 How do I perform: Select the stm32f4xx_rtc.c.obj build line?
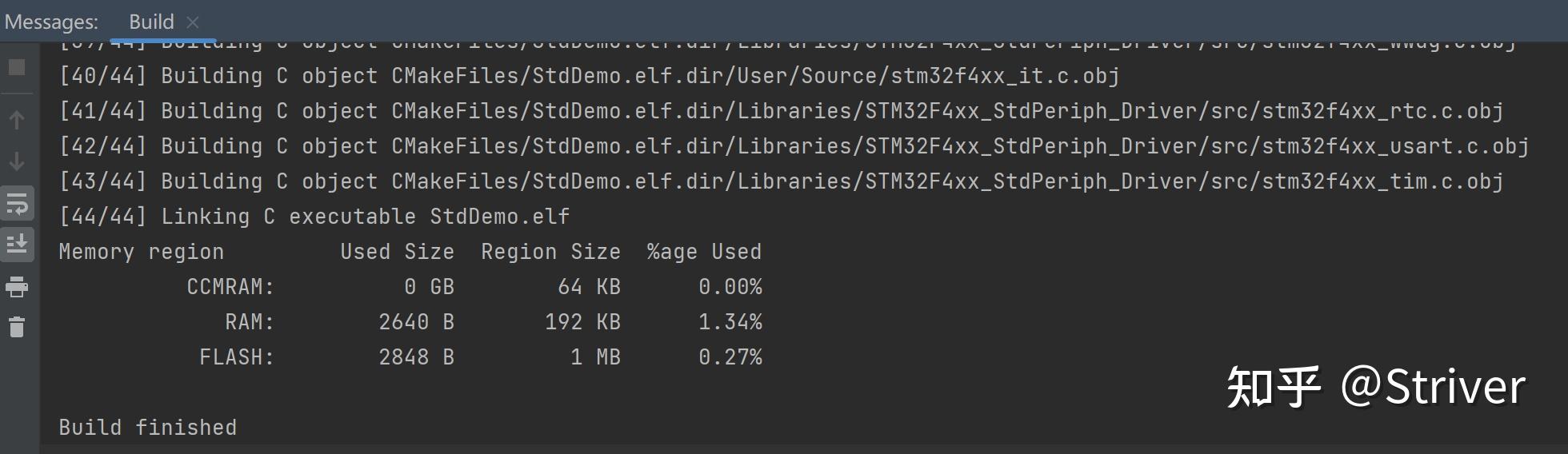click(x=781, y=111)
